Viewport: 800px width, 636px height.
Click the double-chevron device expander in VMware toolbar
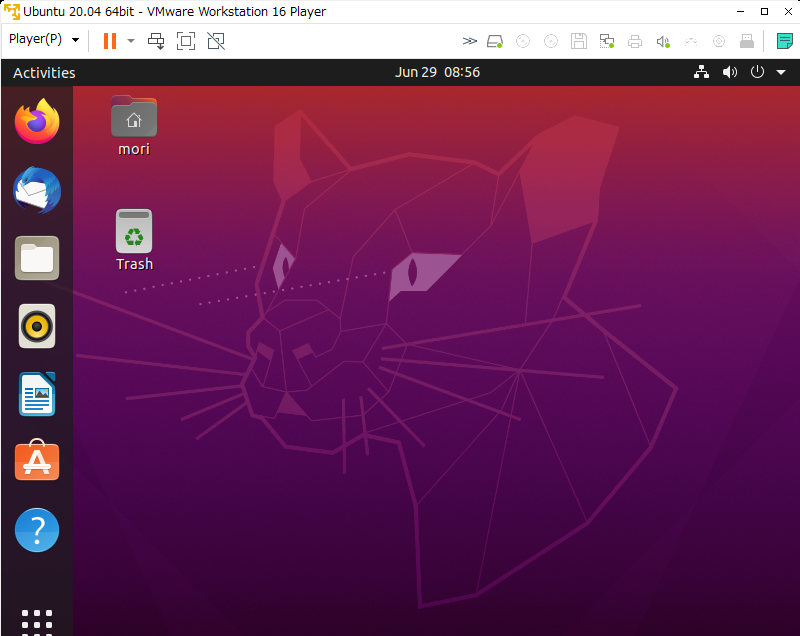469,41
